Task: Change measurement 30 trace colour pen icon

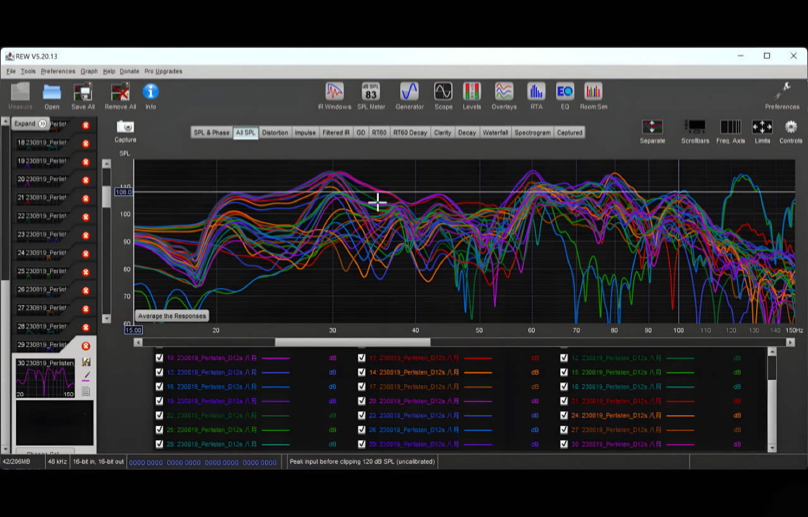Action: [86, 377]
